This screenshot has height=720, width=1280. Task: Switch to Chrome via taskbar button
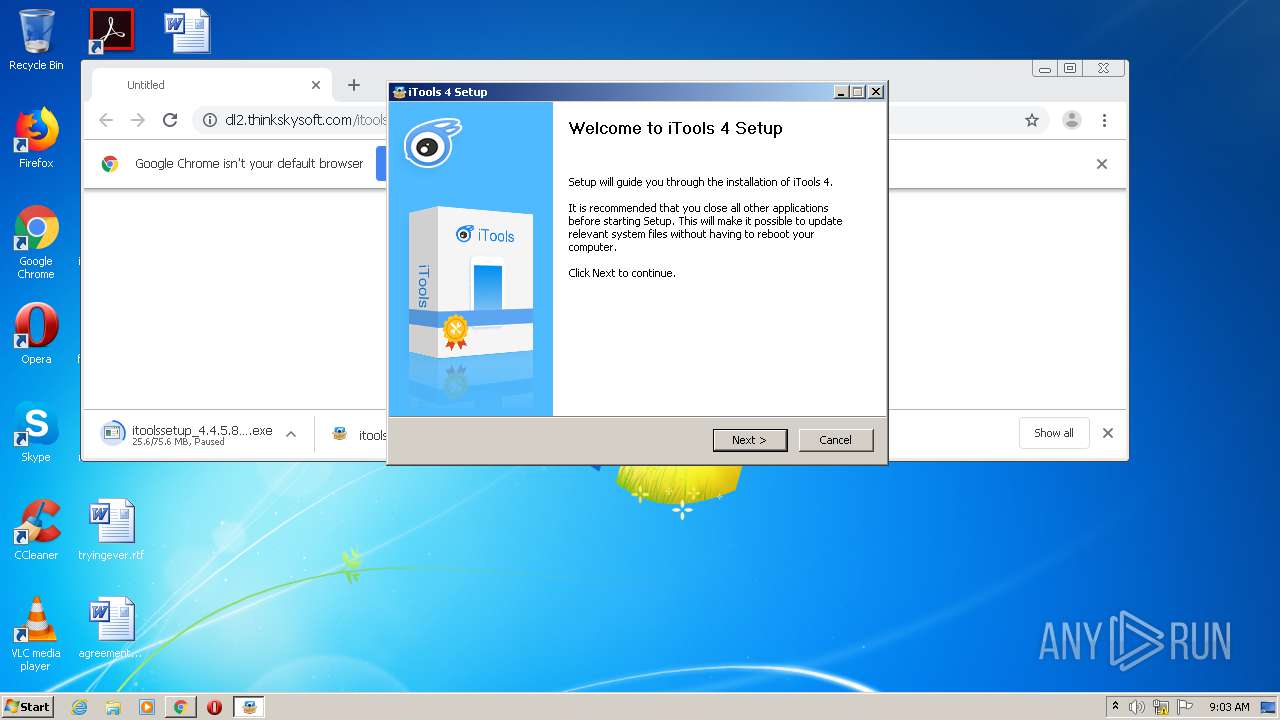click(x=180, y=707)
